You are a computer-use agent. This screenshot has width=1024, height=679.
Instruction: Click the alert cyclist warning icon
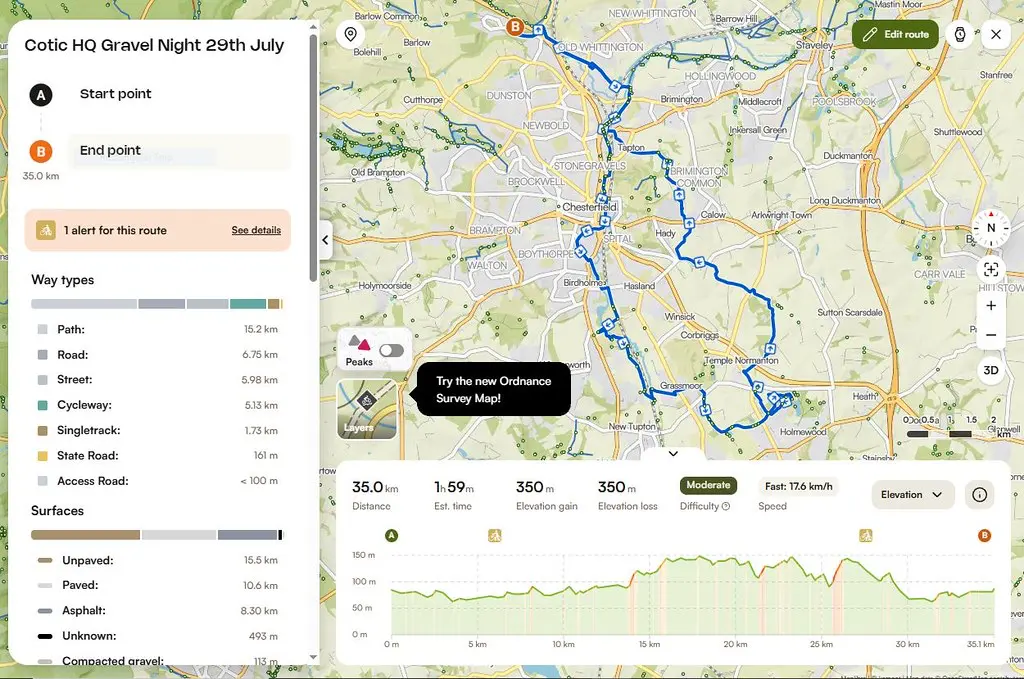(x=46, y=230)
